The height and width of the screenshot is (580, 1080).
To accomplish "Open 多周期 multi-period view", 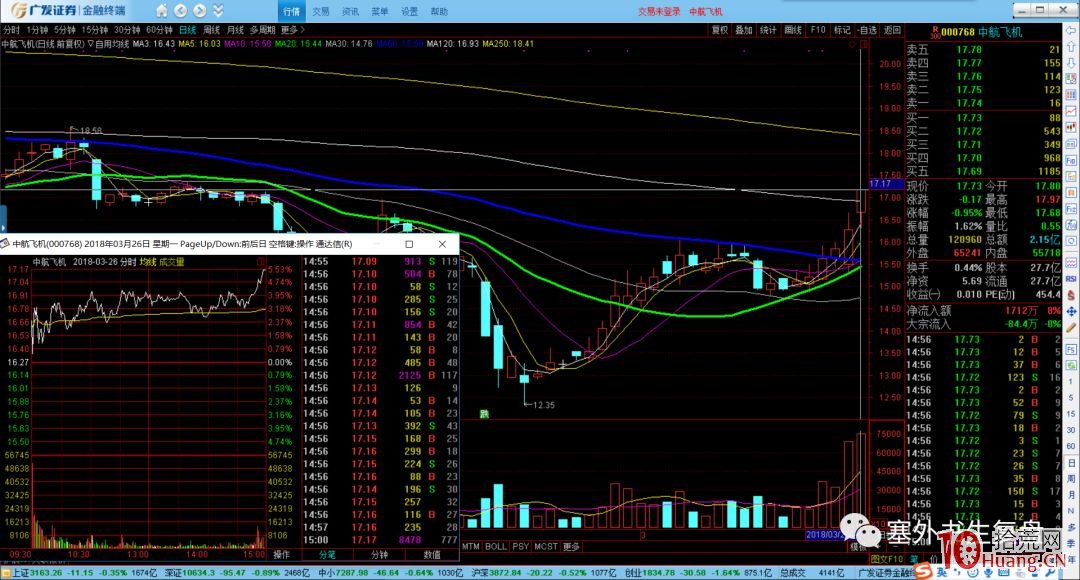I will (x=262, y=30).
